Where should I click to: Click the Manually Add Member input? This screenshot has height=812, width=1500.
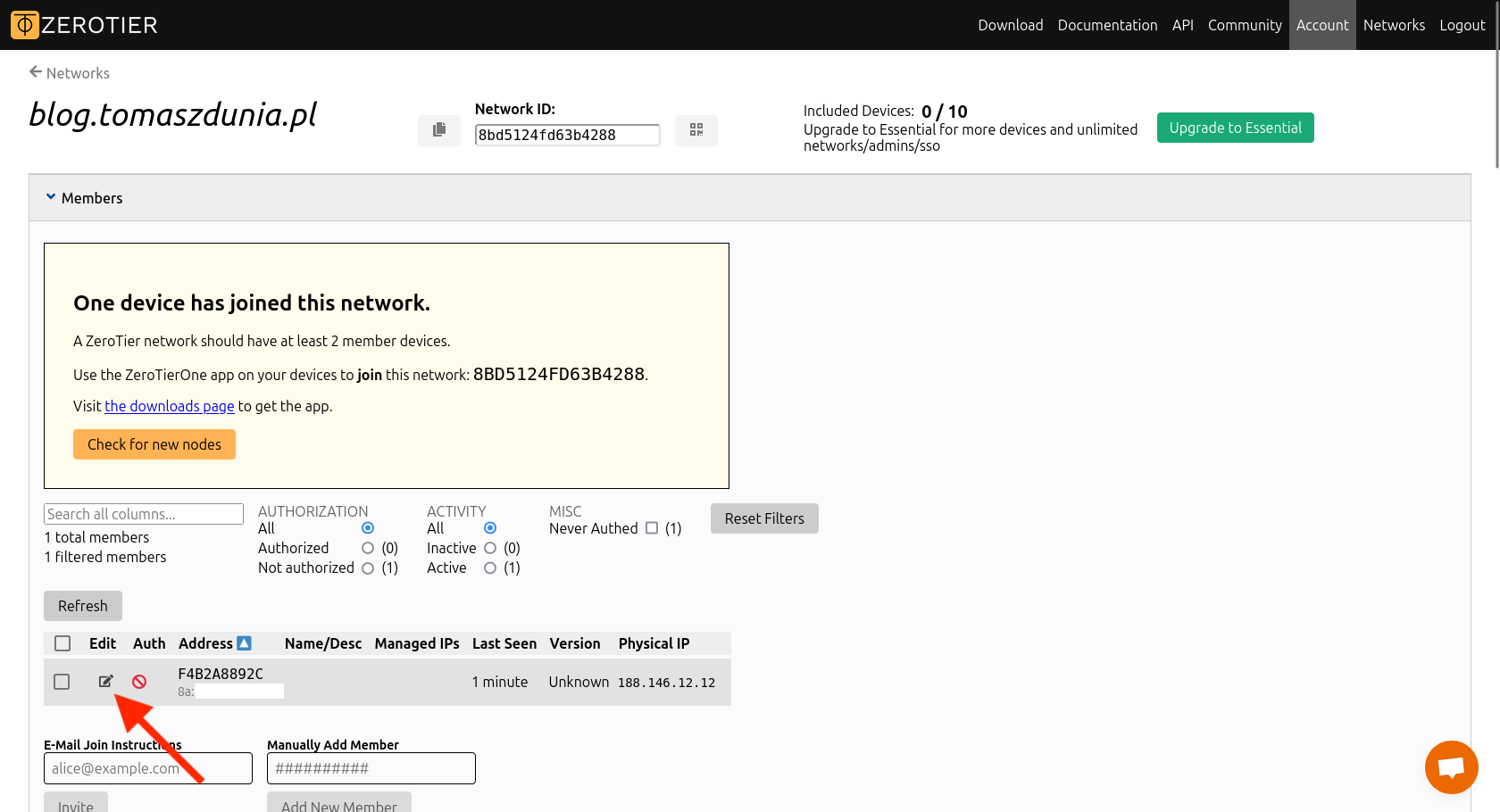[371, 768]
